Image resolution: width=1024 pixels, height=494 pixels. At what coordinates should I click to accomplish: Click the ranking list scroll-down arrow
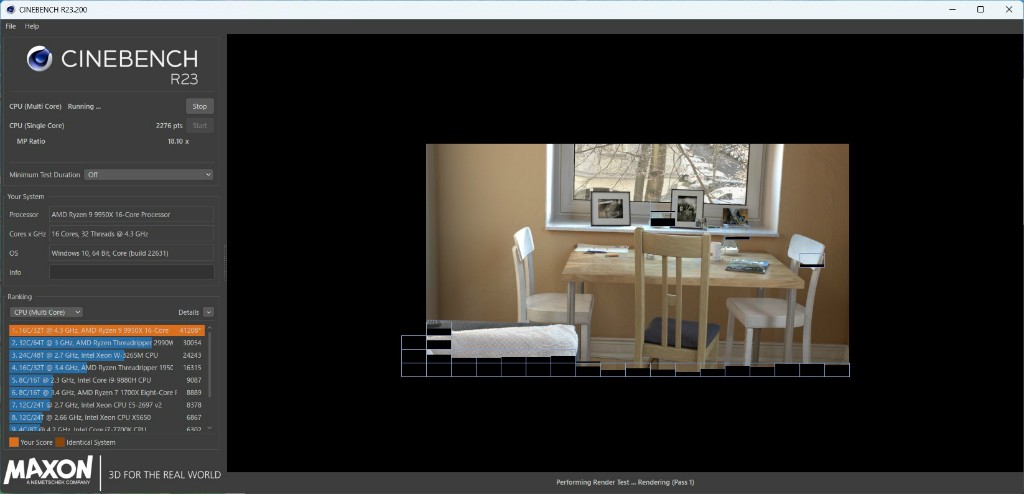click(209, 428)
